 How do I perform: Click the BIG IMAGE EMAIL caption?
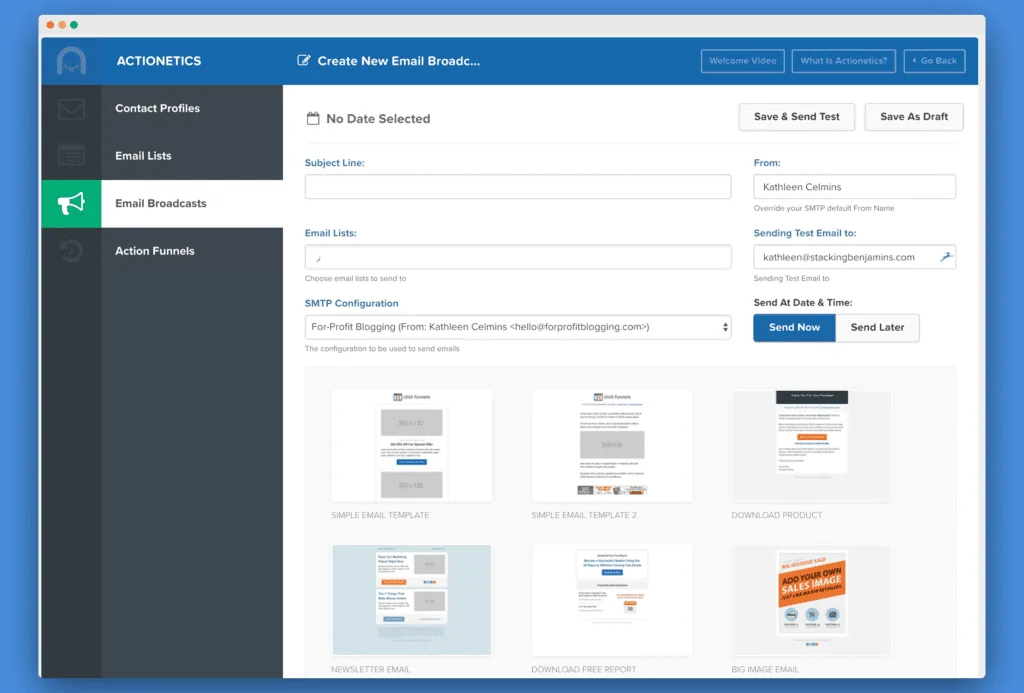[765, 669]
